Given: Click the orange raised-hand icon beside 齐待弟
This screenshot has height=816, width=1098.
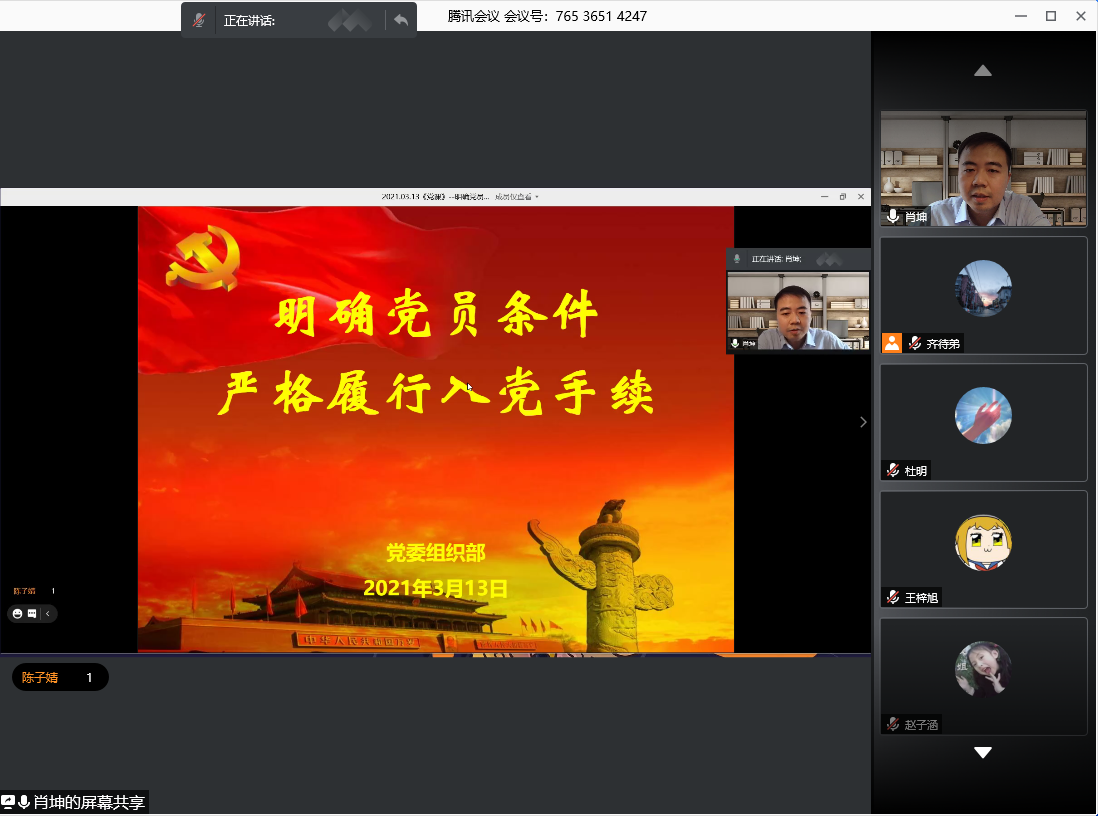Looking at the screenshot, I should (890, 343).
